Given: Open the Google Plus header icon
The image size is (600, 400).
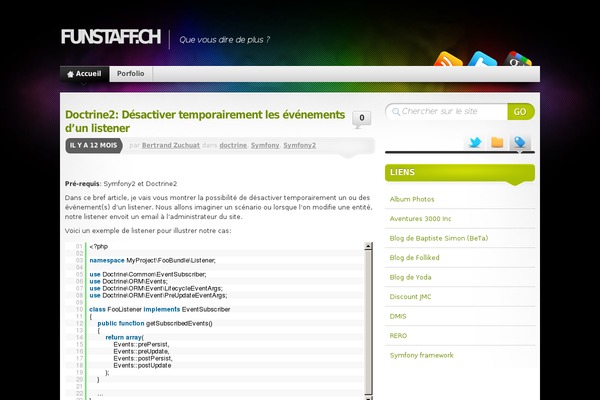Looking at the screenshot, I should tap(517, 59).
